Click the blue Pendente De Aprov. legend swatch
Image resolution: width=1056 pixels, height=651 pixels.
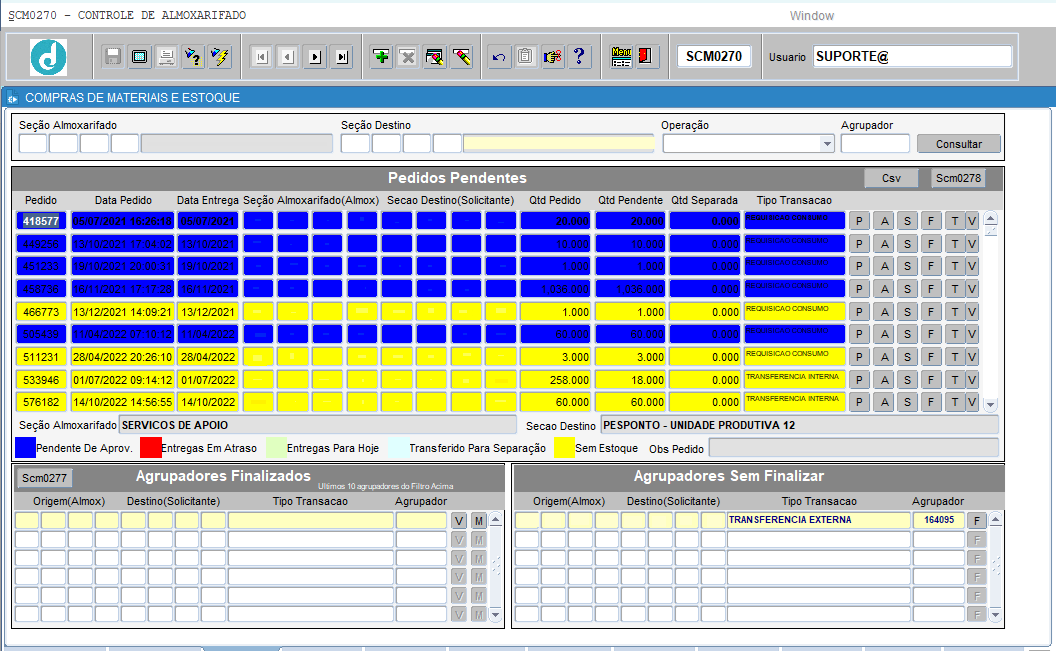(x=26, y=448)
